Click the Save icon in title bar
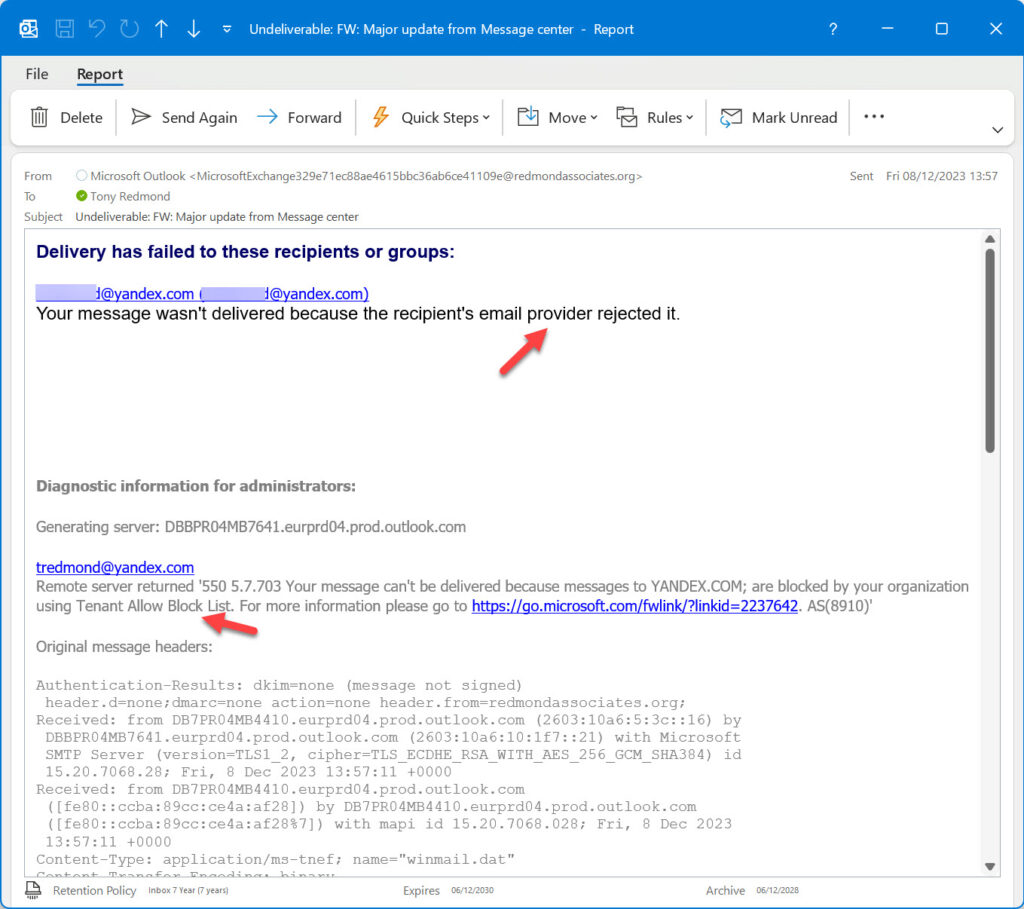 point(64,29)
